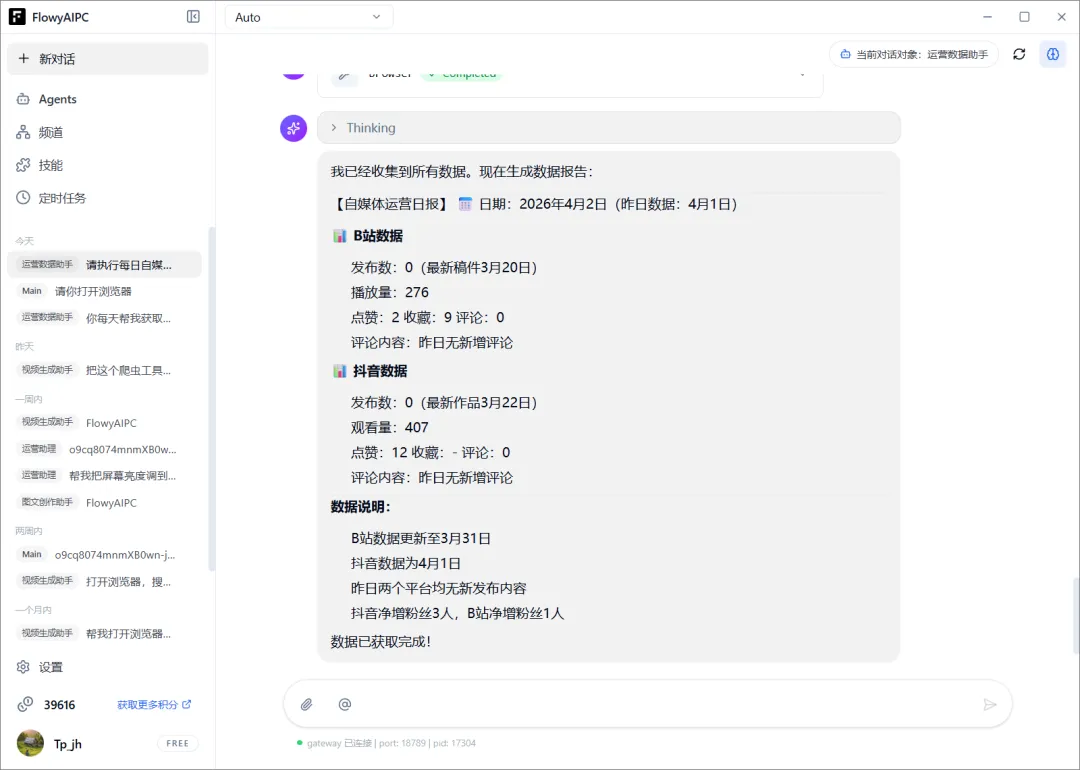The width and height of the screenshot is (1080, 770).
Task: Click the 数据说明 heading
Action: click(360, 507)
